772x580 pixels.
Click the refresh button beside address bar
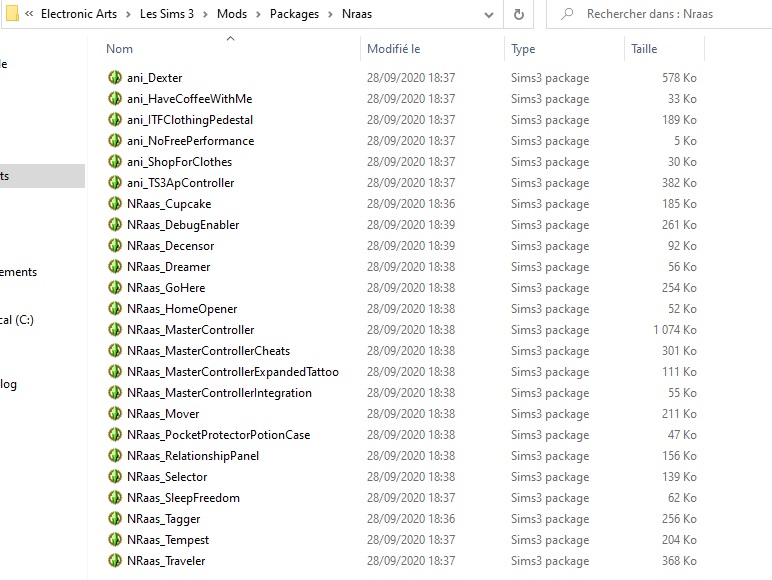click(518, 14)
